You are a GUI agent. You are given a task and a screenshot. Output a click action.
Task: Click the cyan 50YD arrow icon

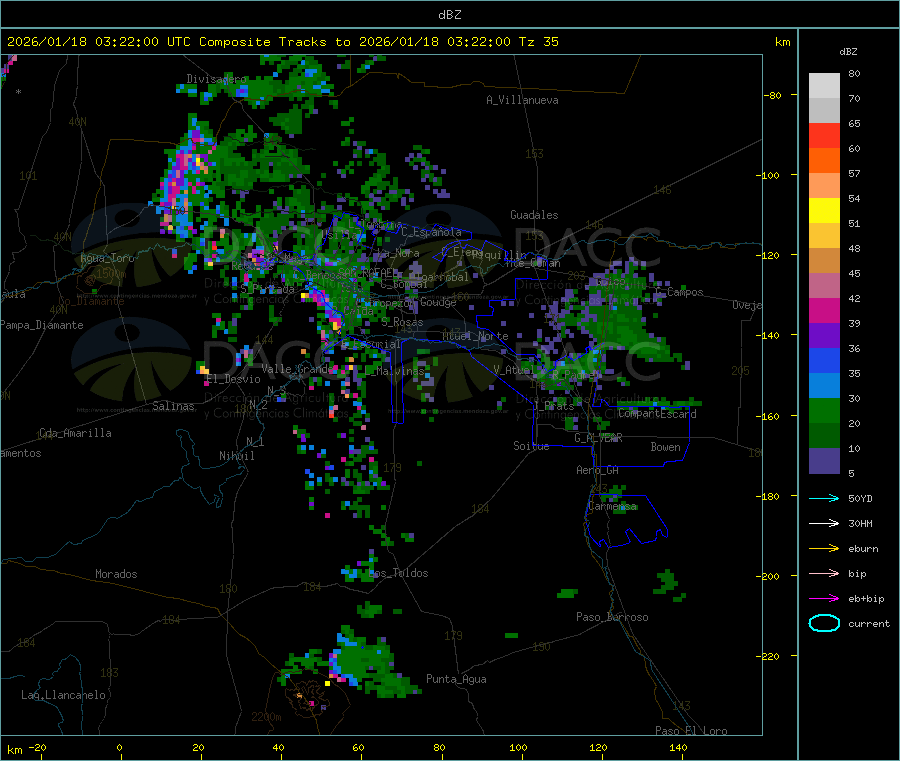(824, 498)
